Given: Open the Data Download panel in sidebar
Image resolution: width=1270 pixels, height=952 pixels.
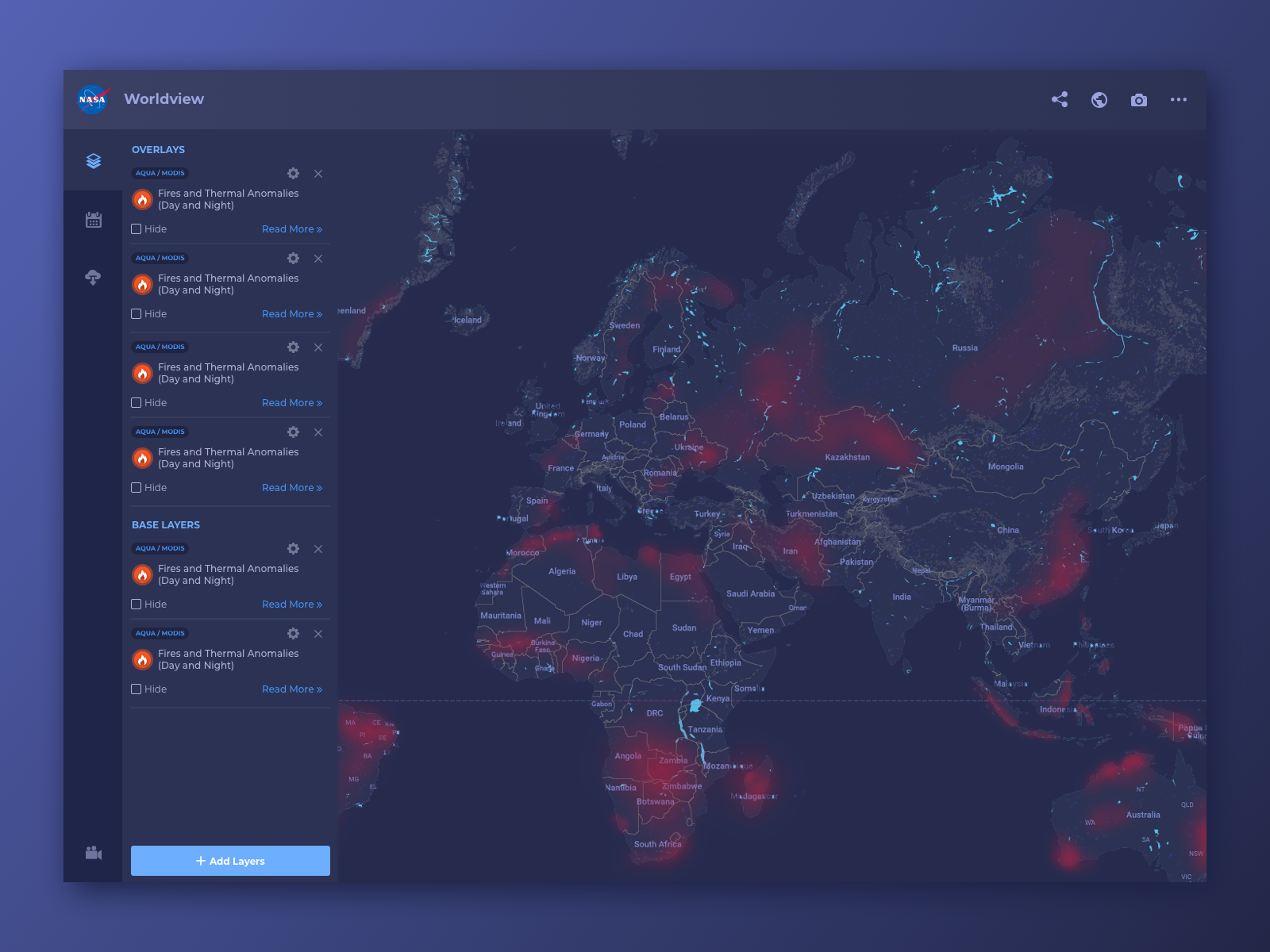Looking at the screenshot, I should coord(94,276).
